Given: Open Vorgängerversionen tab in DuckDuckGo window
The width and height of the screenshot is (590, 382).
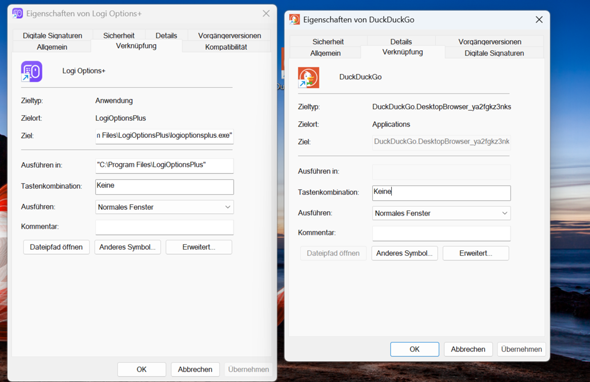Looking at the screenshot, I should click(x=490, y=41).
